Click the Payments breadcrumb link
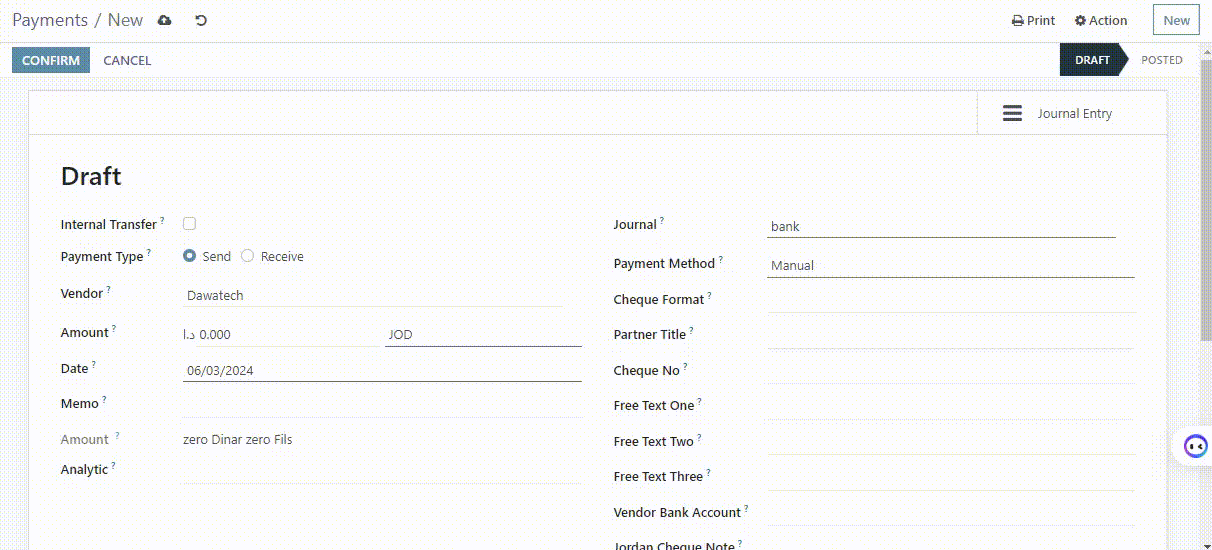 (50, 20)
